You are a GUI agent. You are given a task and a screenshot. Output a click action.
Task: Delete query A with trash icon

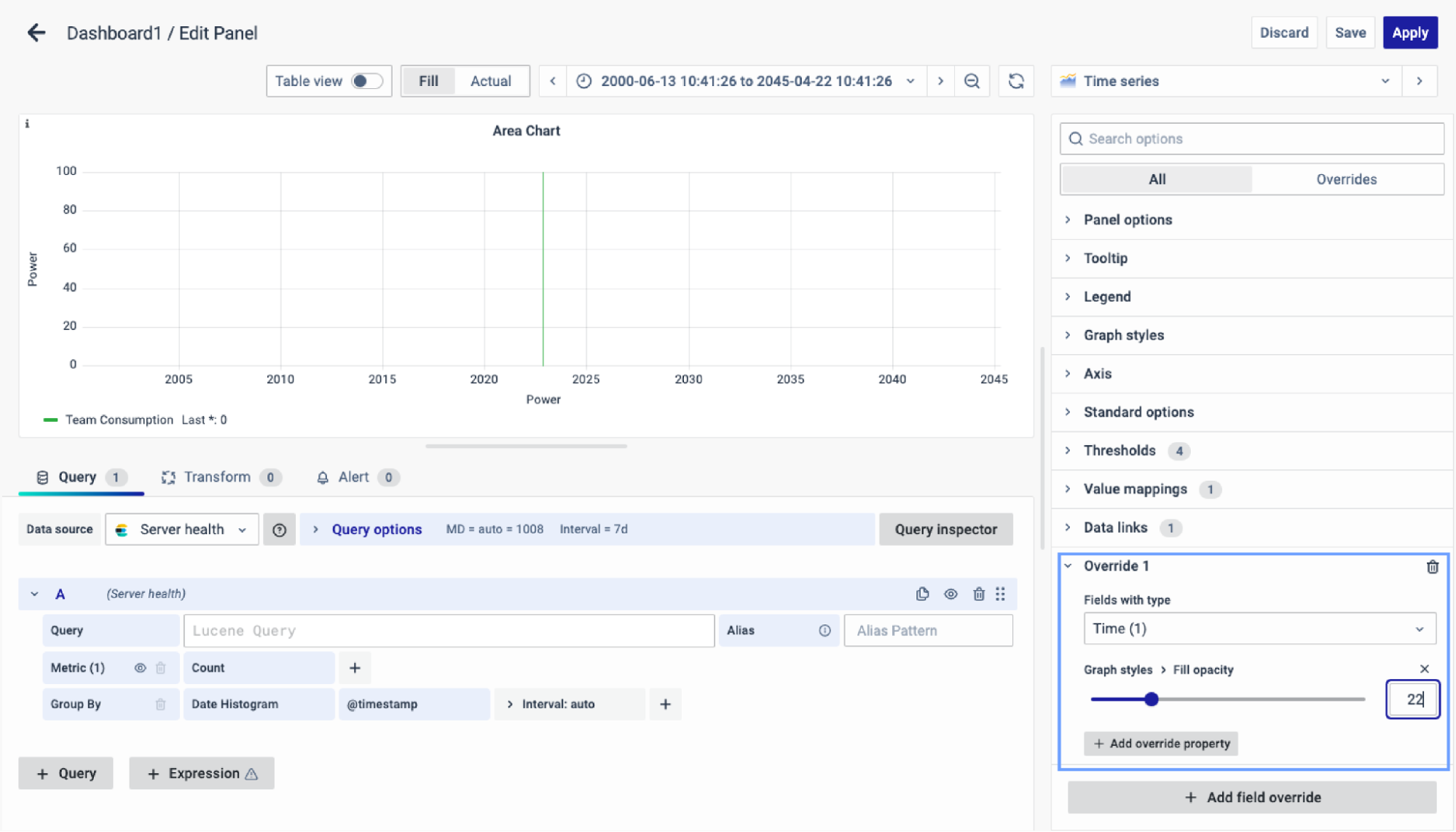click(979, 594)
